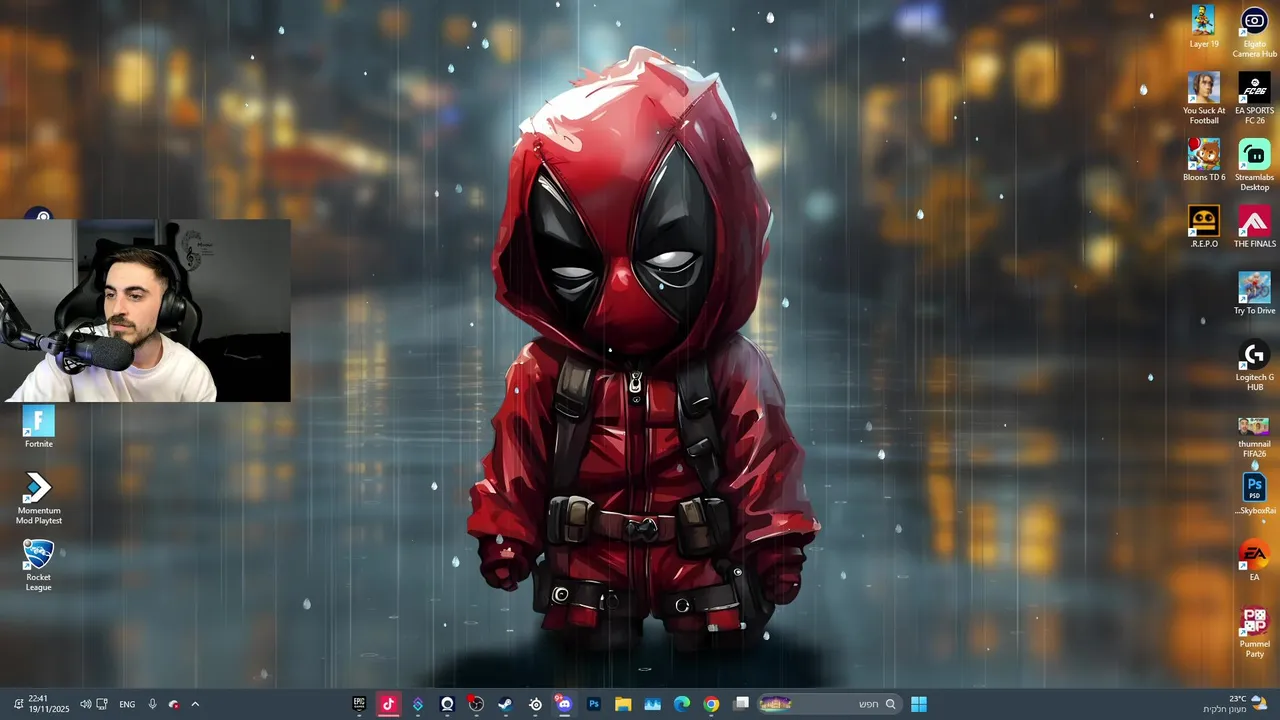Open File Explorer from taskbar
The image size is (1280, 720).
coord(623,704)
